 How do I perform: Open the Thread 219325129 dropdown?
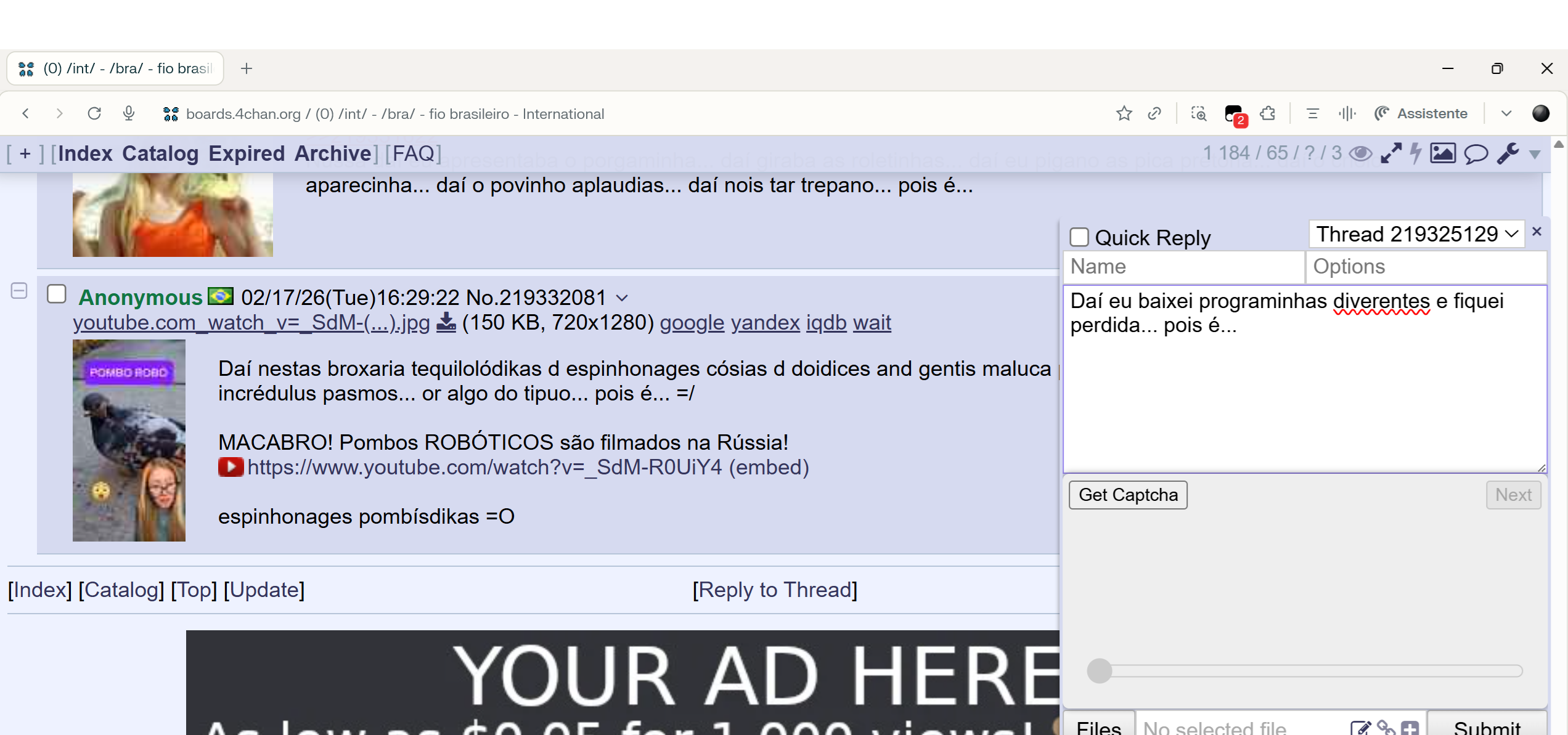click(x=1416, y=235)
